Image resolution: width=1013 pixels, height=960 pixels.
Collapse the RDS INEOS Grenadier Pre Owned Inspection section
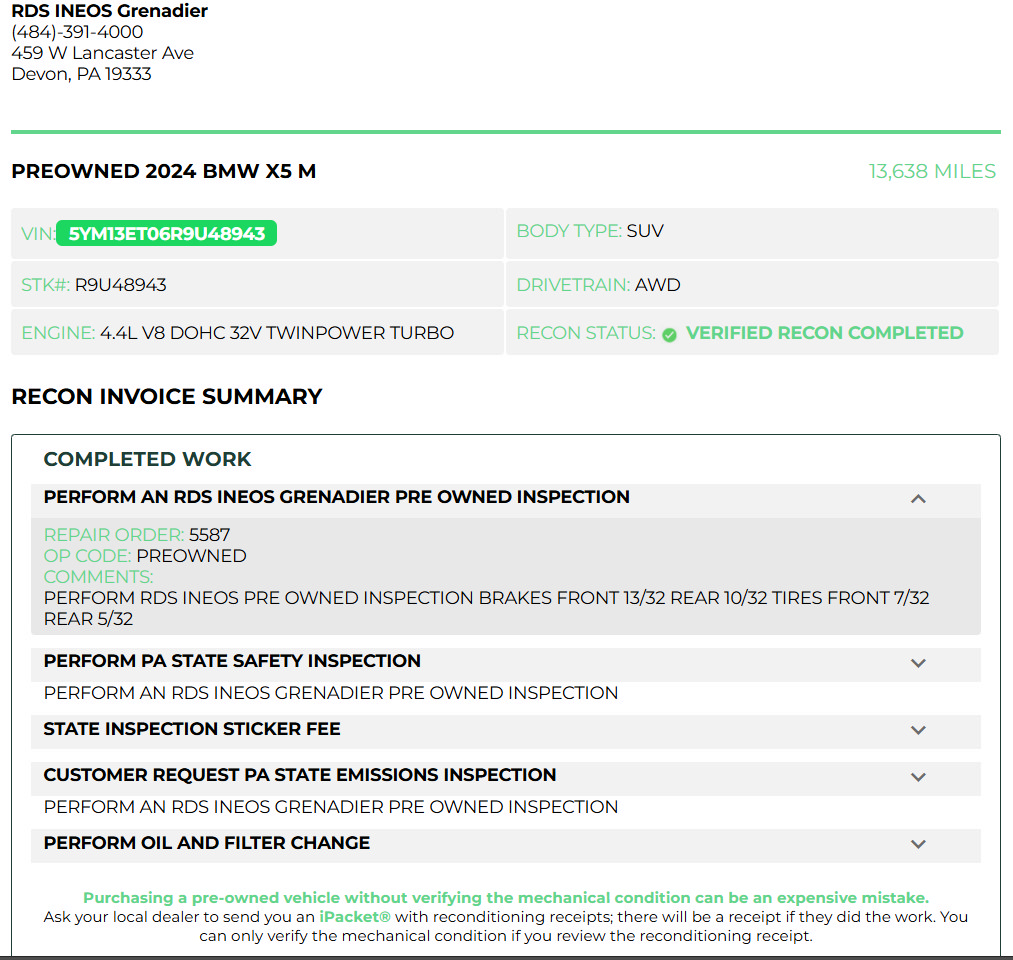pyautogui.click(x=918, y=499)
